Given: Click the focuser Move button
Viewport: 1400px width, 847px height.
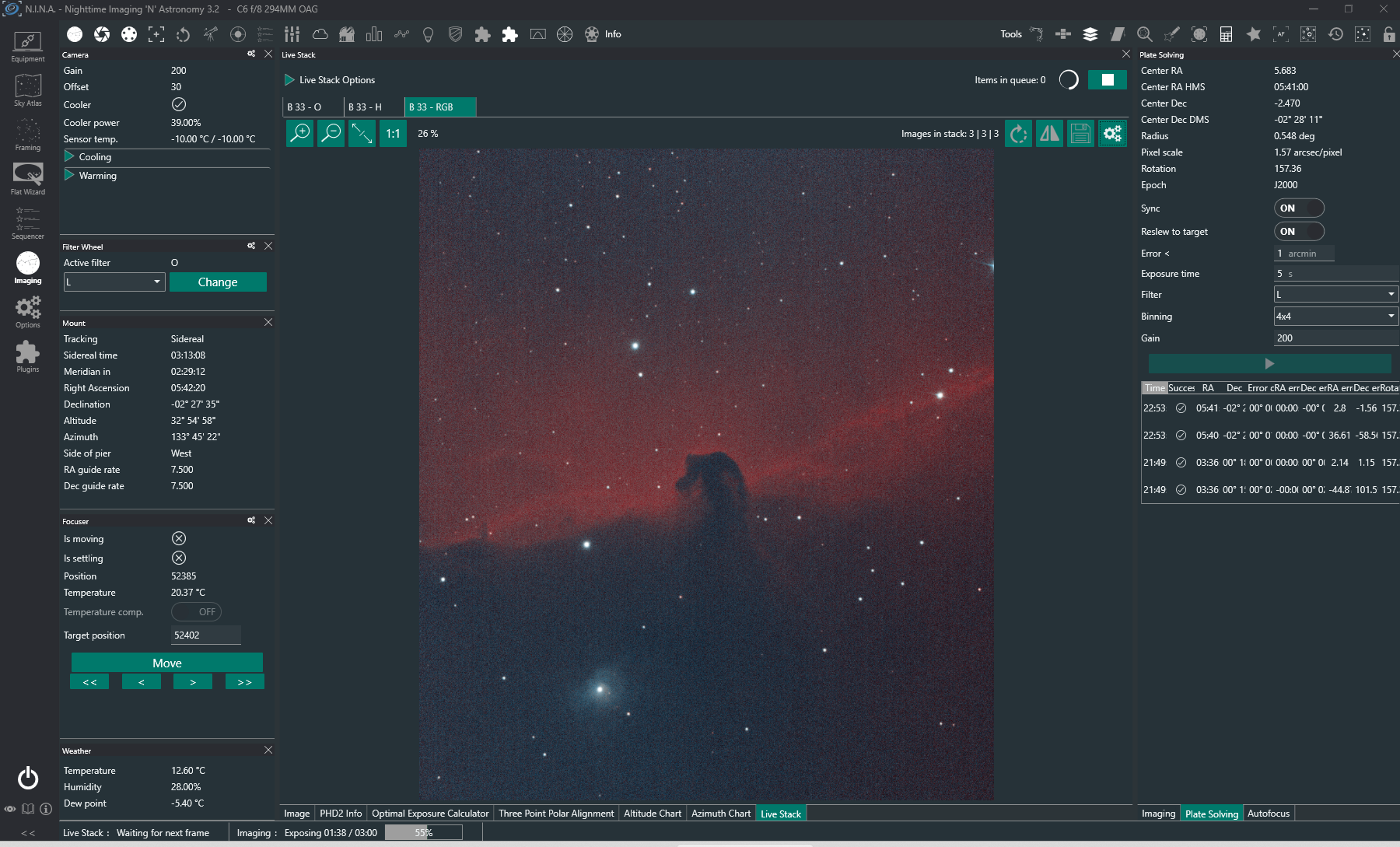Looking at the screenshot, I should click(x=167, y=663).
